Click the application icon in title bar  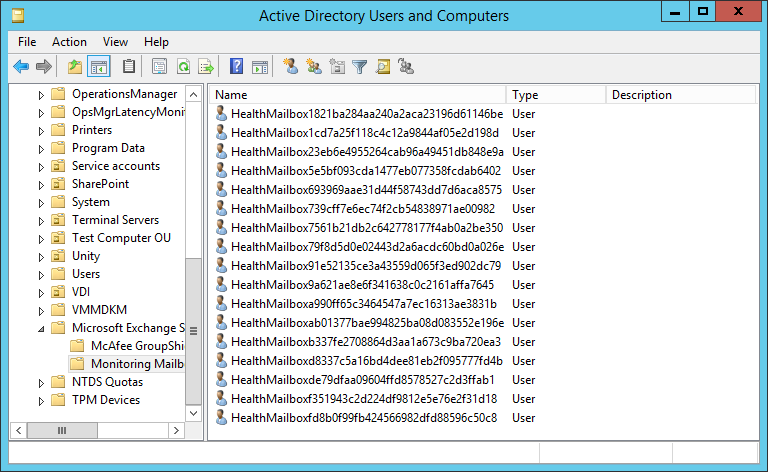(18, 16)
